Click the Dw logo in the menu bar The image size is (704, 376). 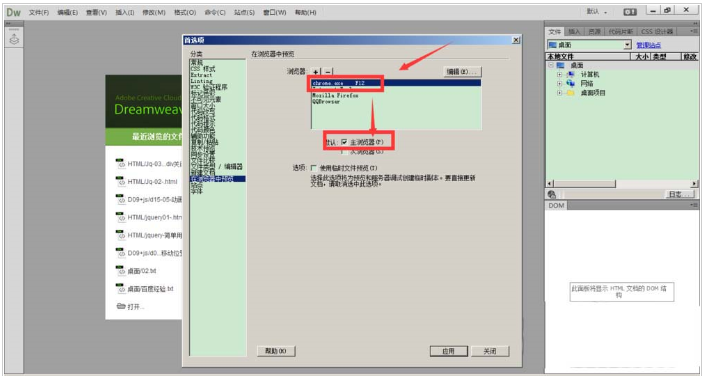click(14, 12)
